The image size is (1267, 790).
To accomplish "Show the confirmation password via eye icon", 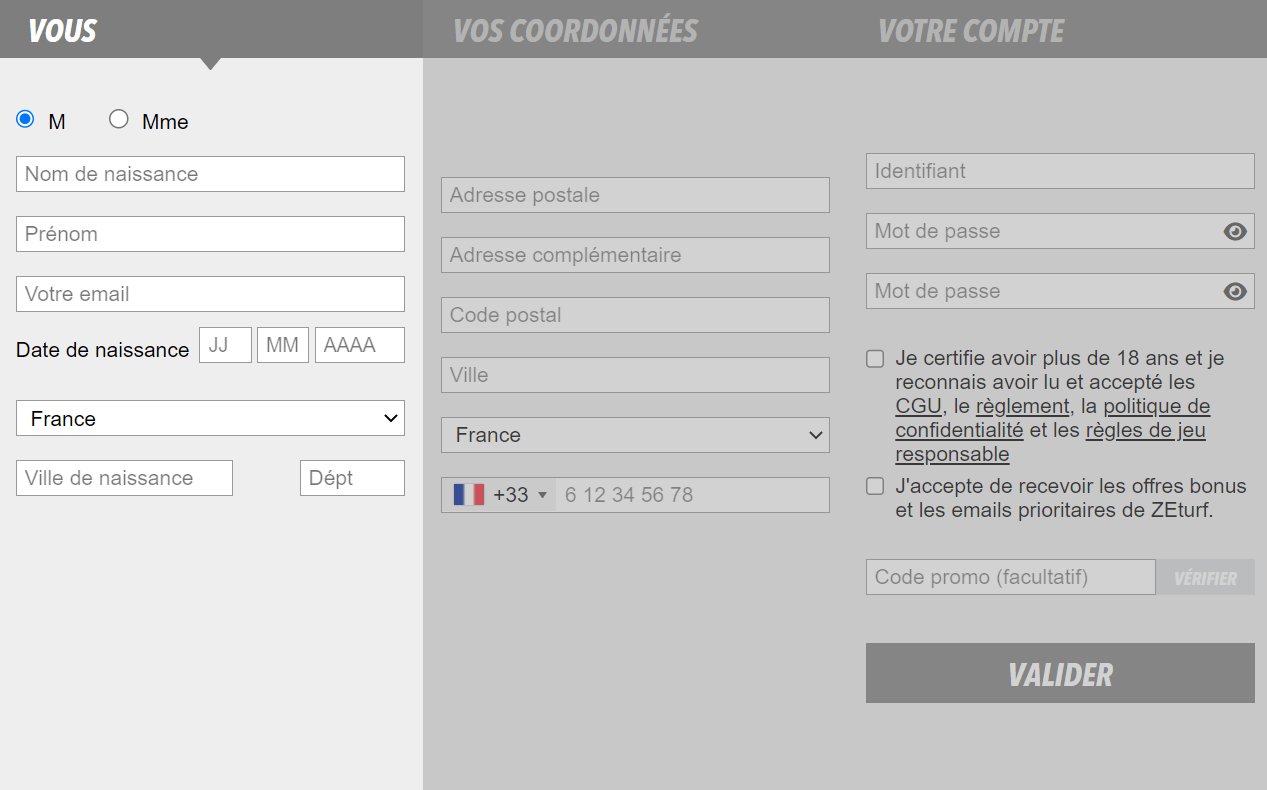I will tap(1235, 291).
